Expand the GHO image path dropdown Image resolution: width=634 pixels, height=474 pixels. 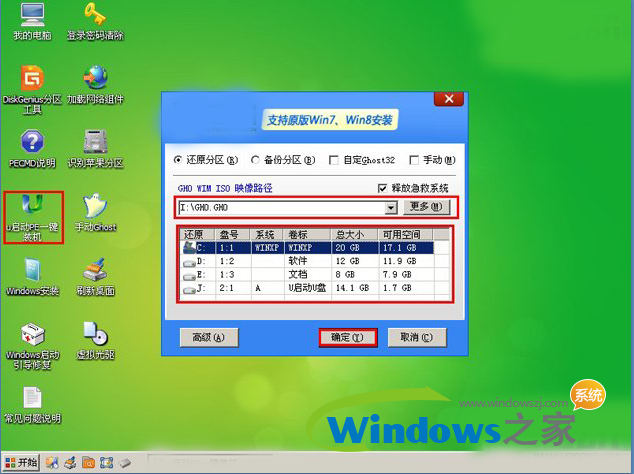pos(391,207)
